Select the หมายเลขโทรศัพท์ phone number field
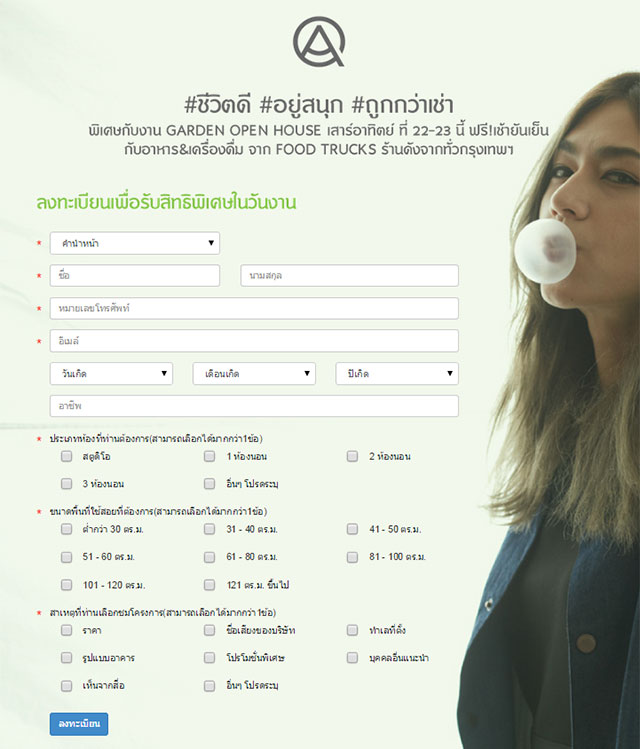The width and height of the screenshot is (640, 749). click(254, 308)
